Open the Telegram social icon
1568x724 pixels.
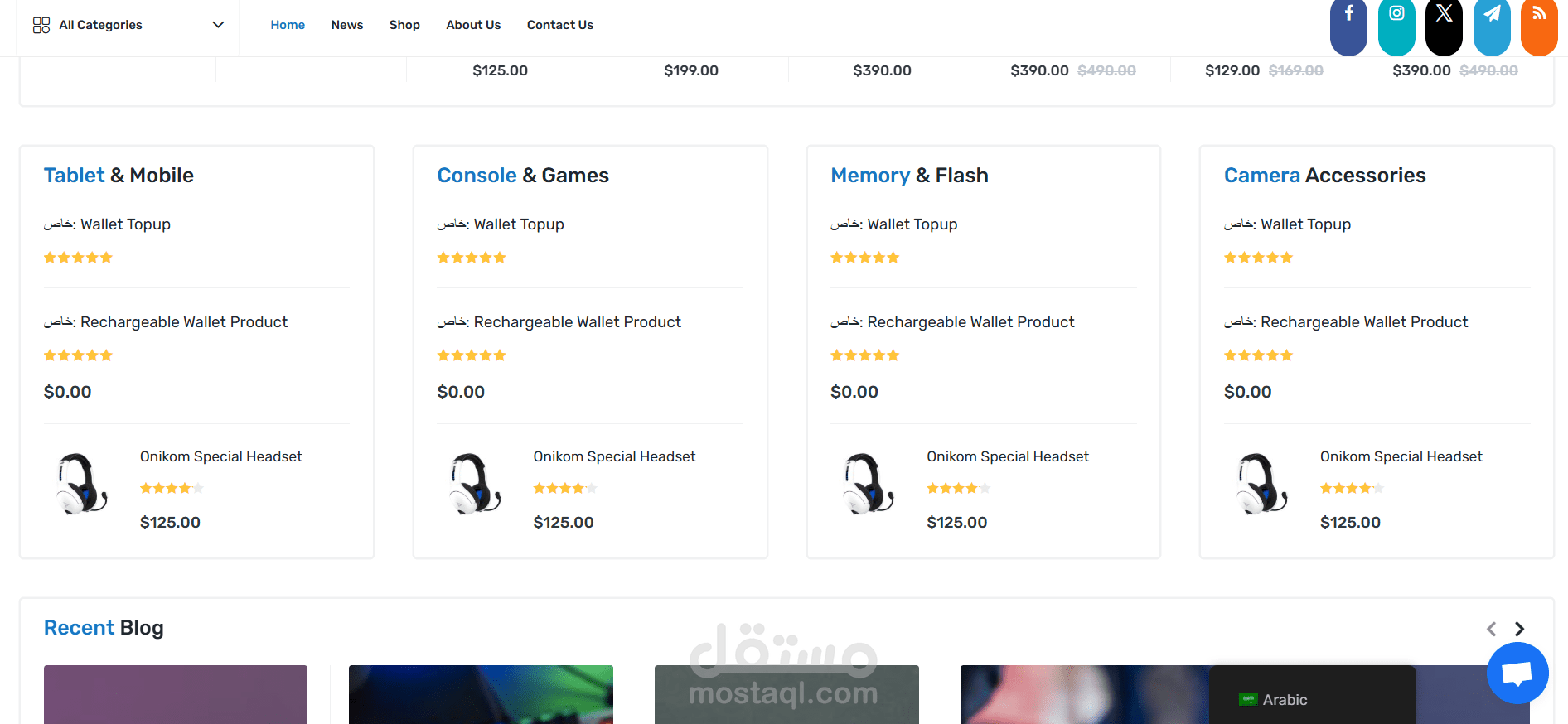click(1492, 18)
